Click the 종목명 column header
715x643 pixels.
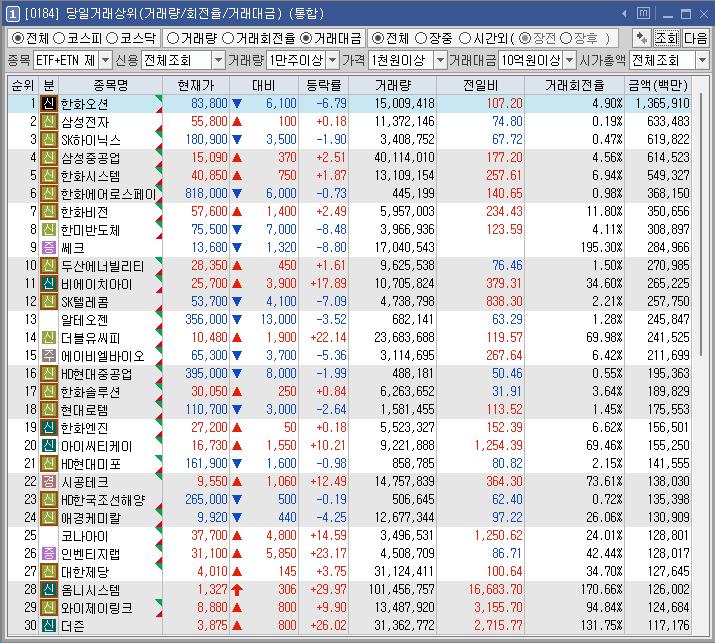(110, 85)
